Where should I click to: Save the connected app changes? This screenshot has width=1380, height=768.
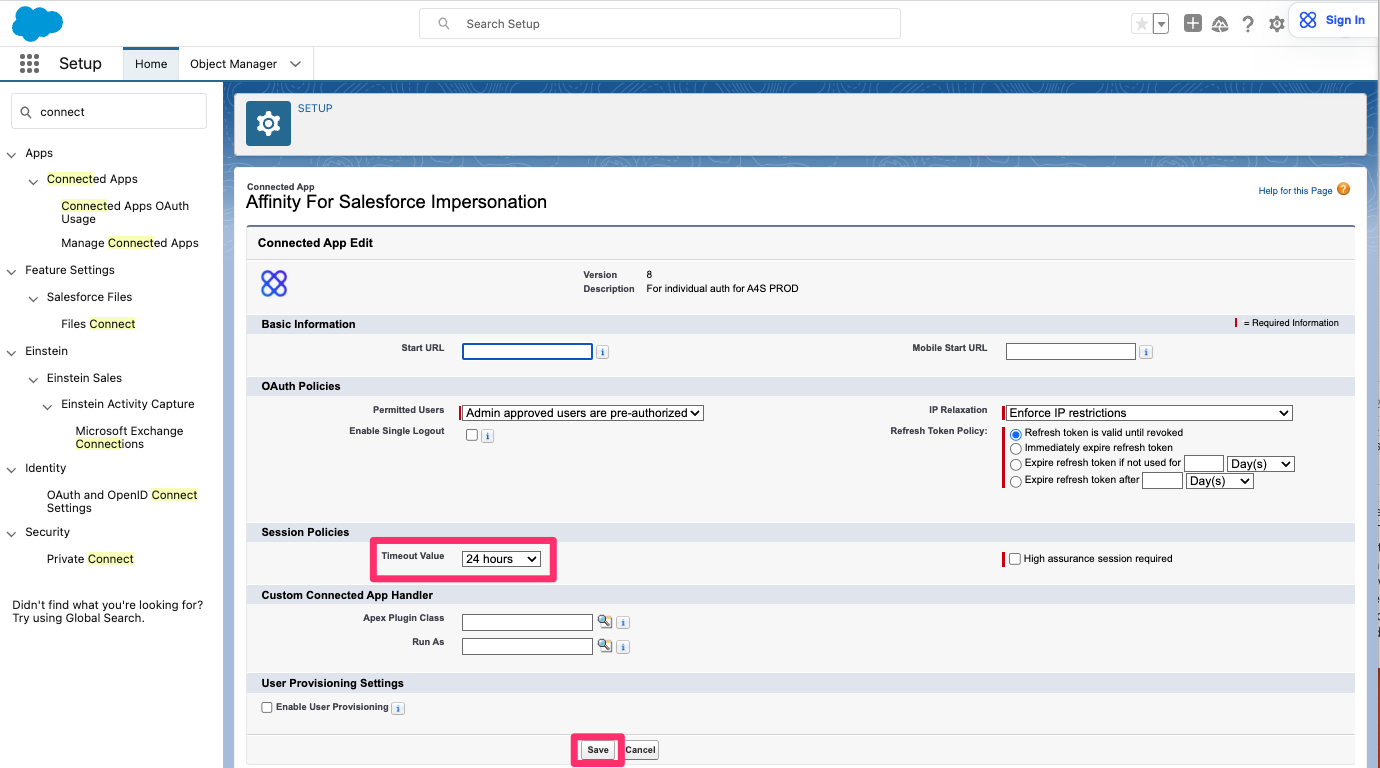coord(597,749)
